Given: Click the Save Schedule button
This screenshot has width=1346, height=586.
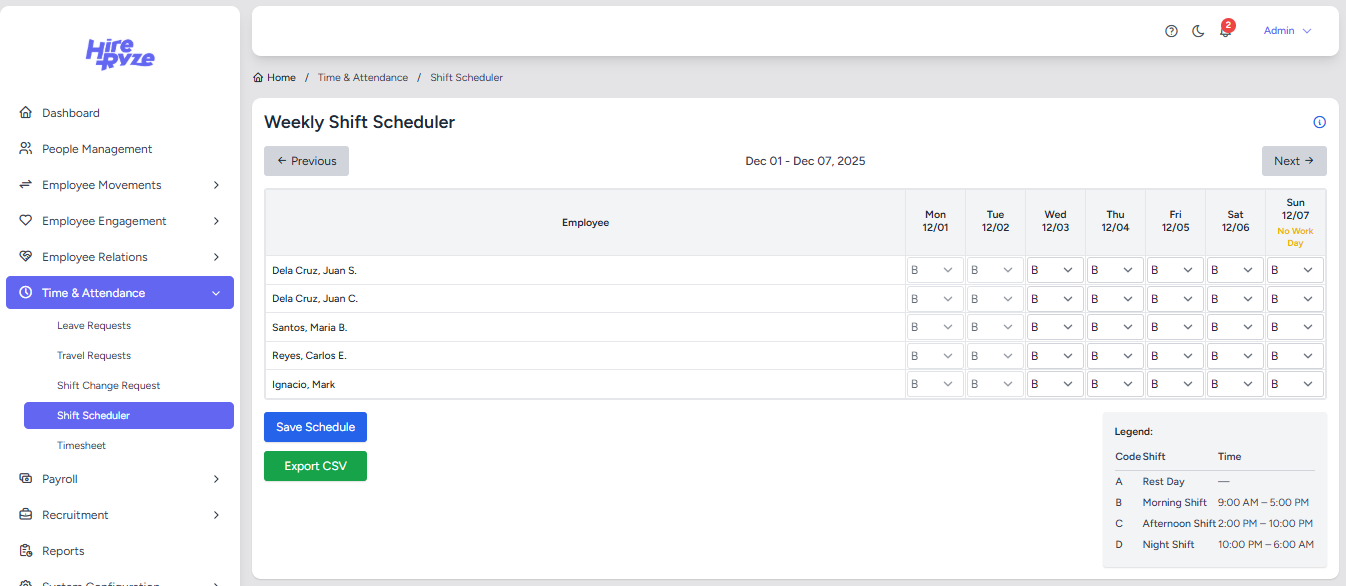Looking at the screenshot, I should point(316,427).
